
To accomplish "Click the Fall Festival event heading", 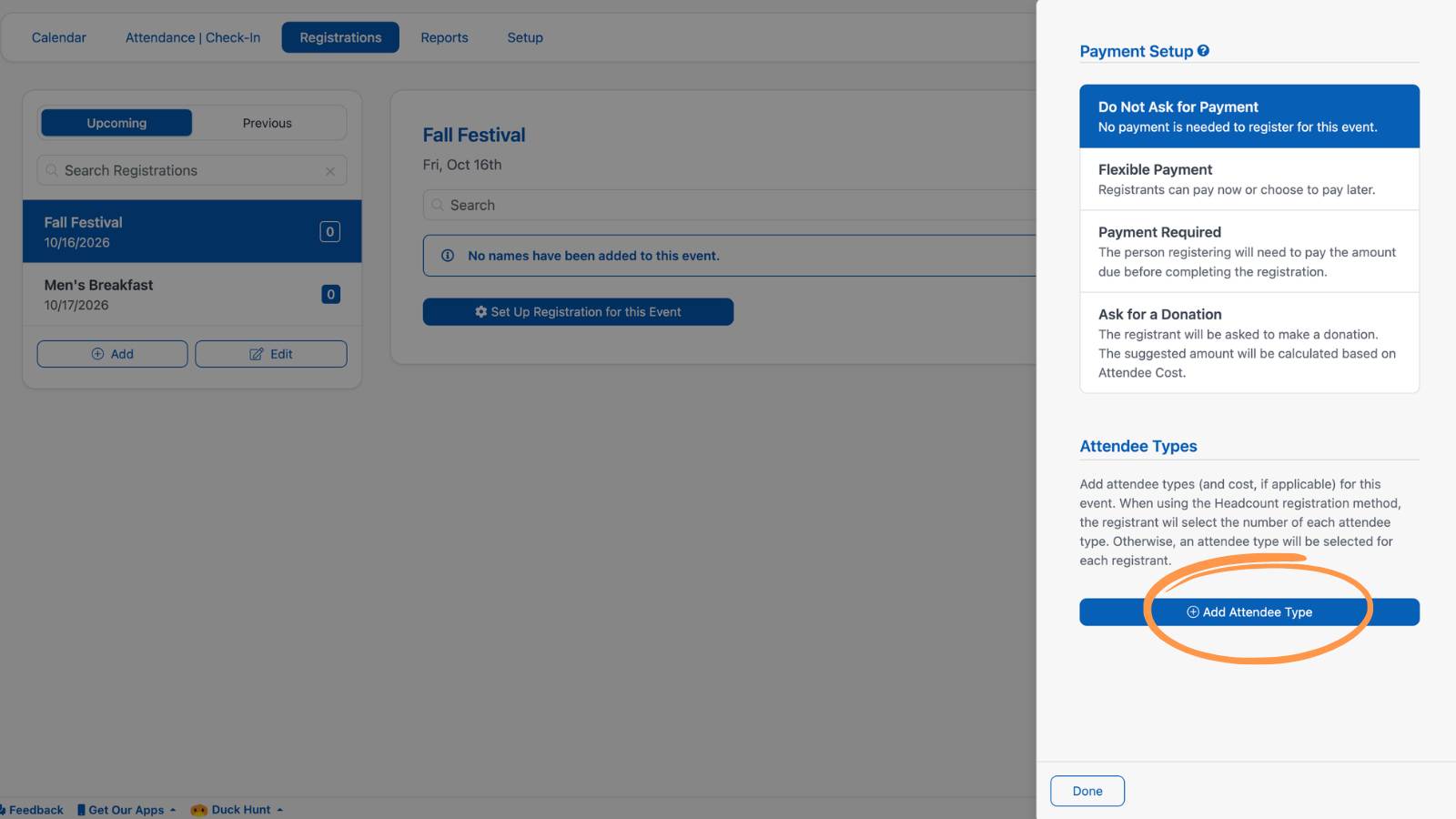I will (474, 135).
